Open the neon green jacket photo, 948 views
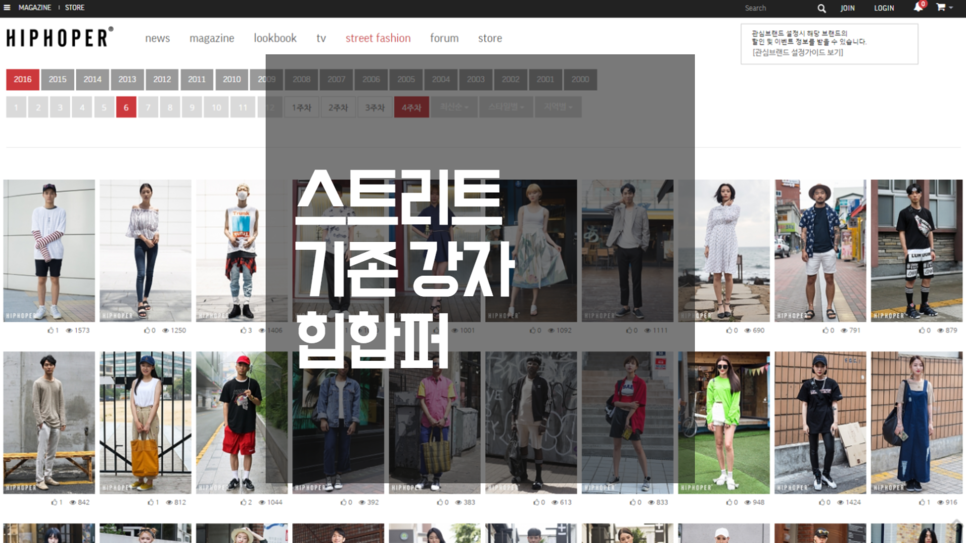This screenshot has width=966, height=543. point(724,423)
